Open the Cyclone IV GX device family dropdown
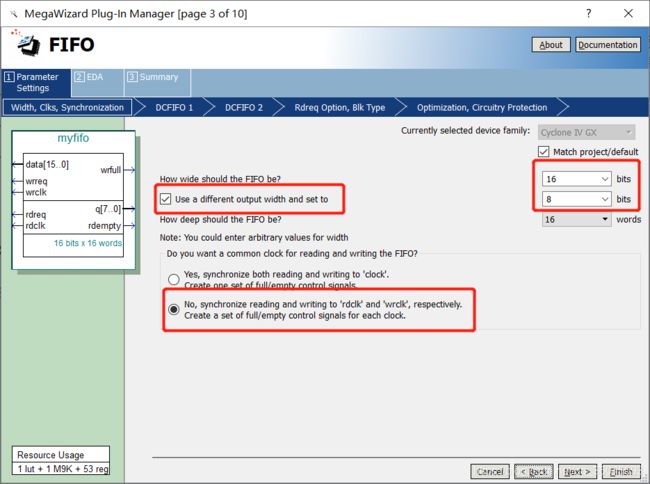 [x=586, y=133]
